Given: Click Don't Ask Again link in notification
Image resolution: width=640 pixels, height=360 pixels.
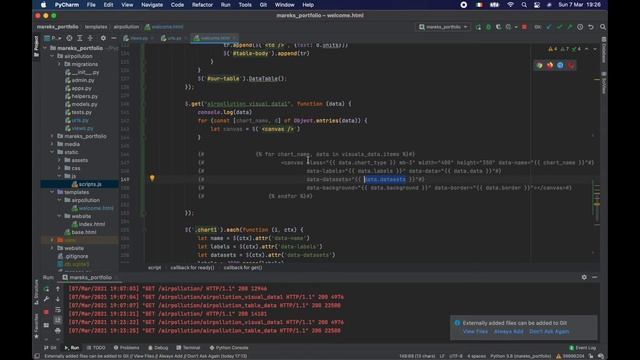Looking at the screenshot, I should point(549,331).
